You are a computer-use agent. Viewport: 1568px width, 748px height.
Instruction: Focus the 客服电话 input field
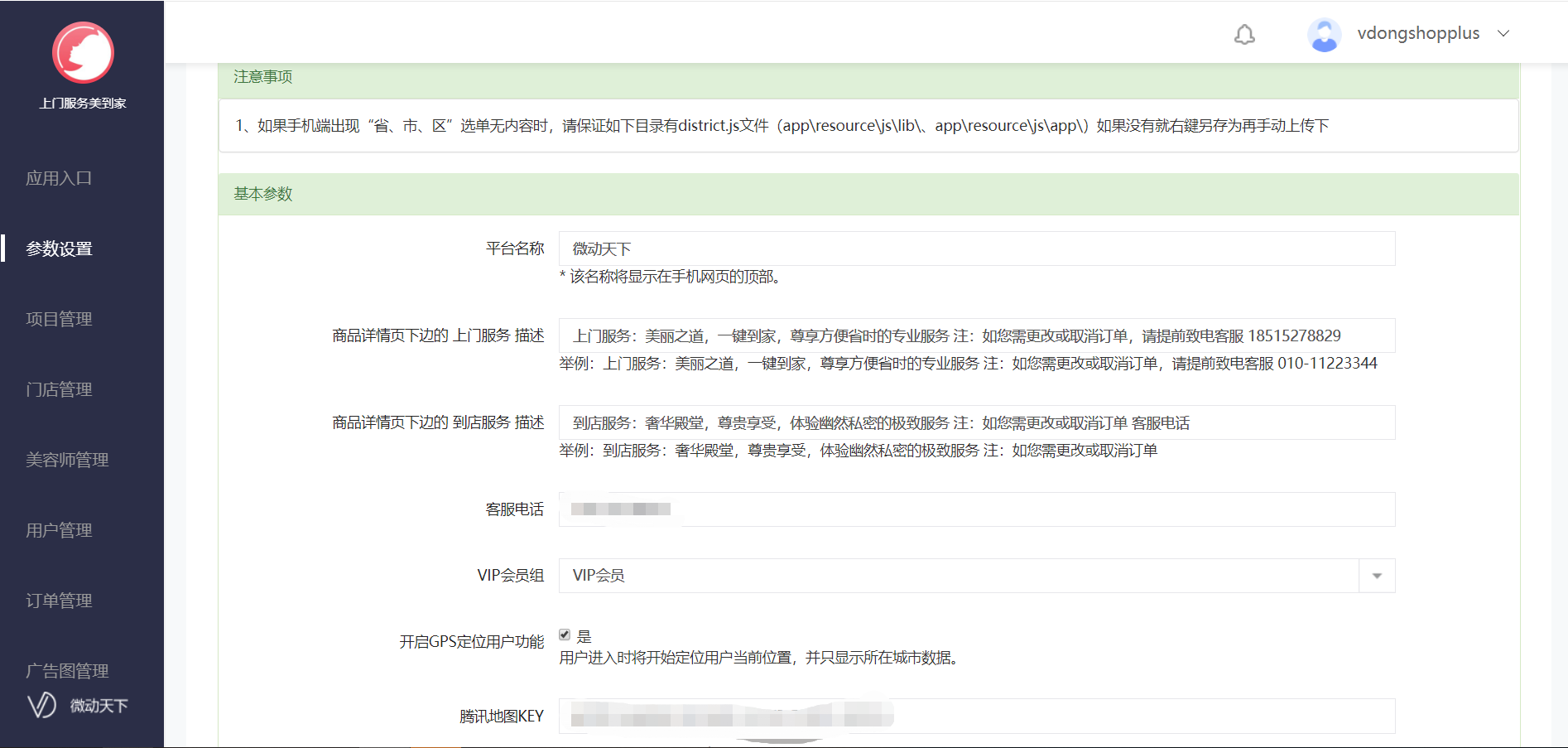coord(976,509)
